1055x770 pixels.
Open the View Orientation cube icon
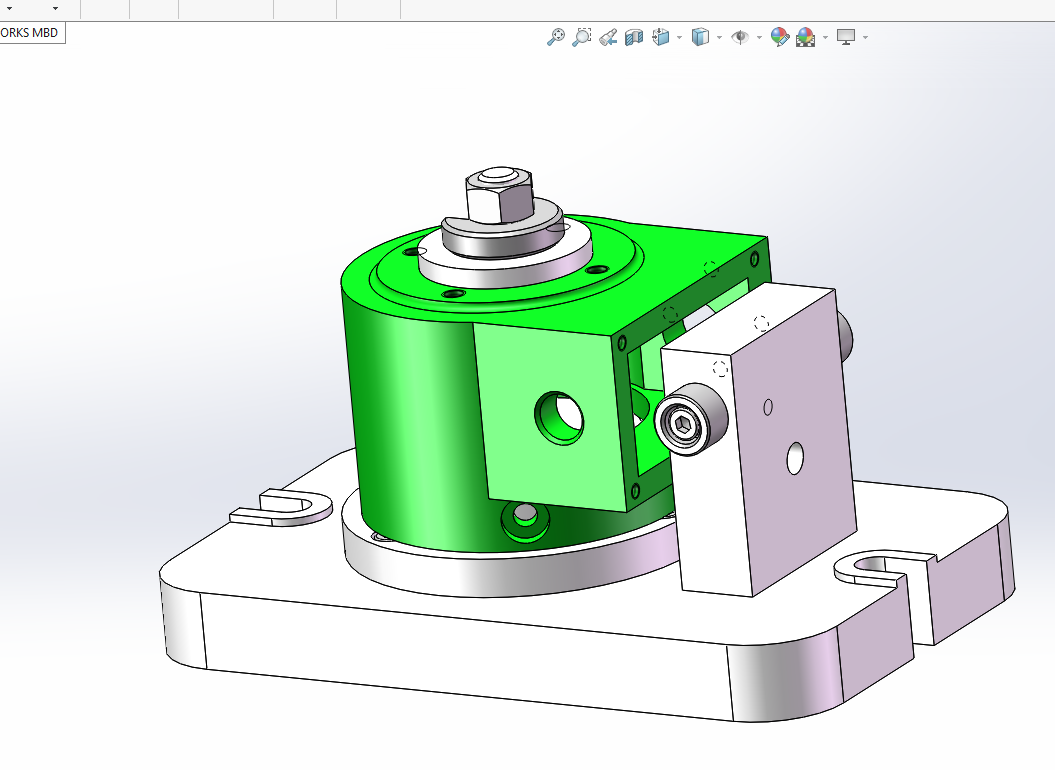coord(661,37)
